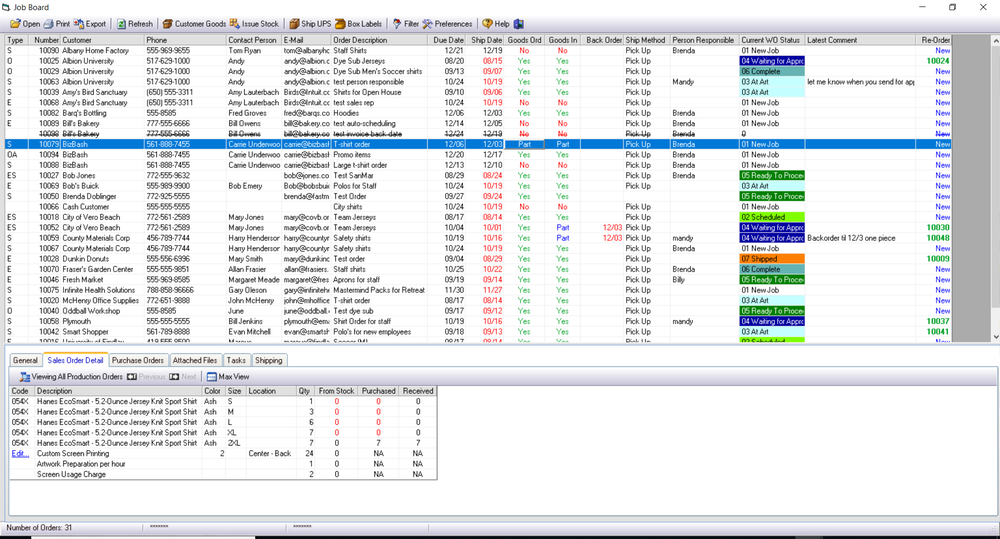The height and width of the screenshot is (539, 1000).
Task: Switch to the Purchase Orders tab
Action: coord(138,360)
